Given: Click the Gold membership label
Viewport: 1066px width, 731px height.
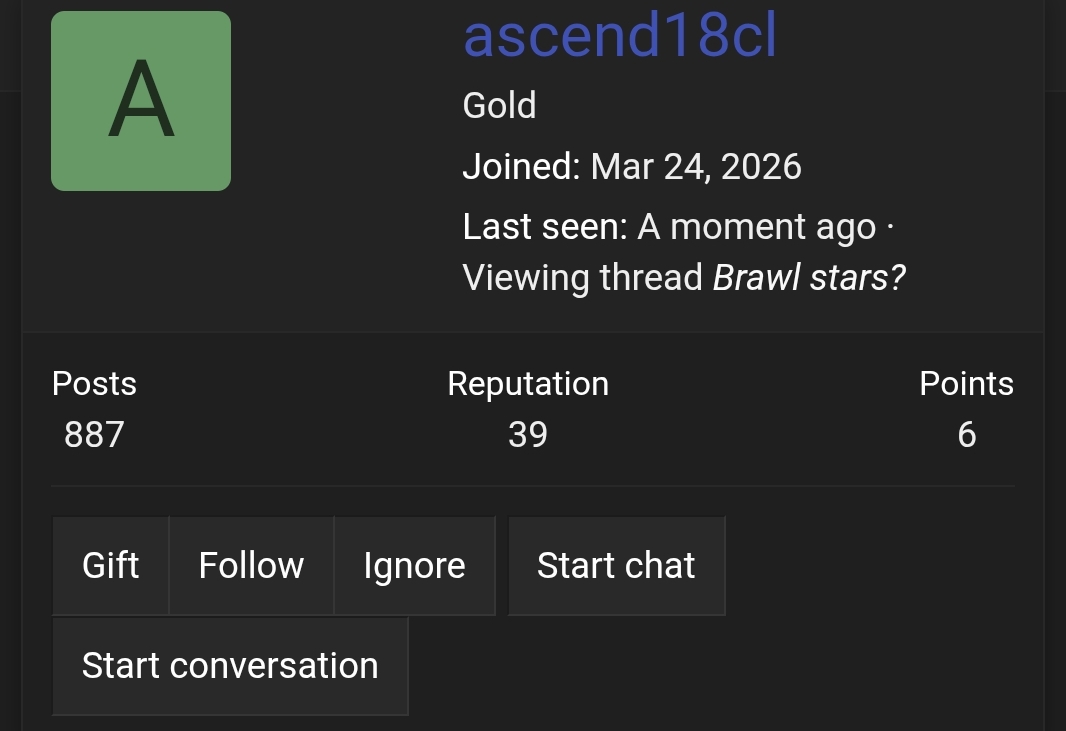Looking at the screenshot, I should pyautogui.click(x=499, y=105).
